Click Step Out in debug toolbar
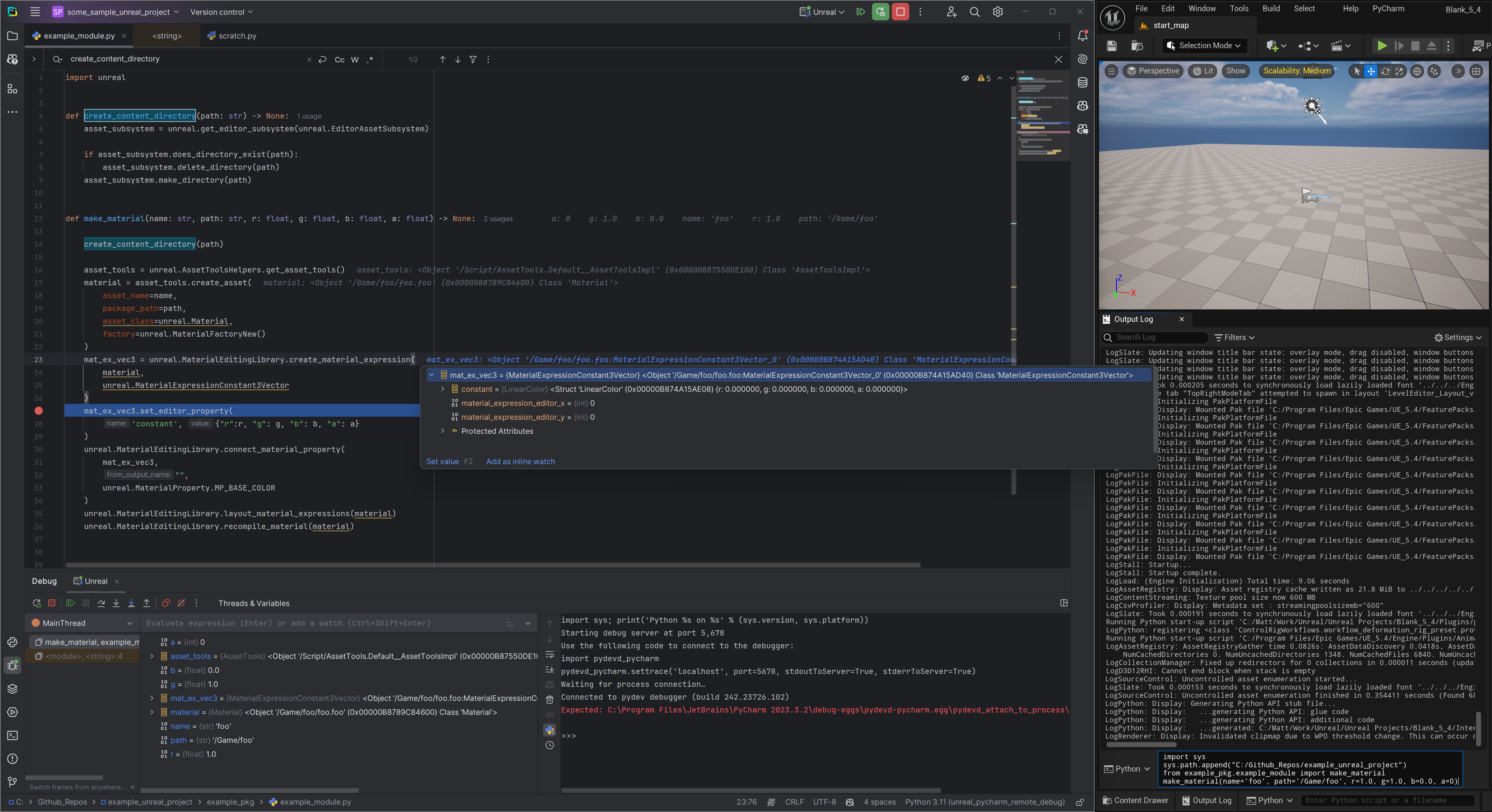This screenshot has width=1492, height=812. pyautogui.click(x=147, y=603)
